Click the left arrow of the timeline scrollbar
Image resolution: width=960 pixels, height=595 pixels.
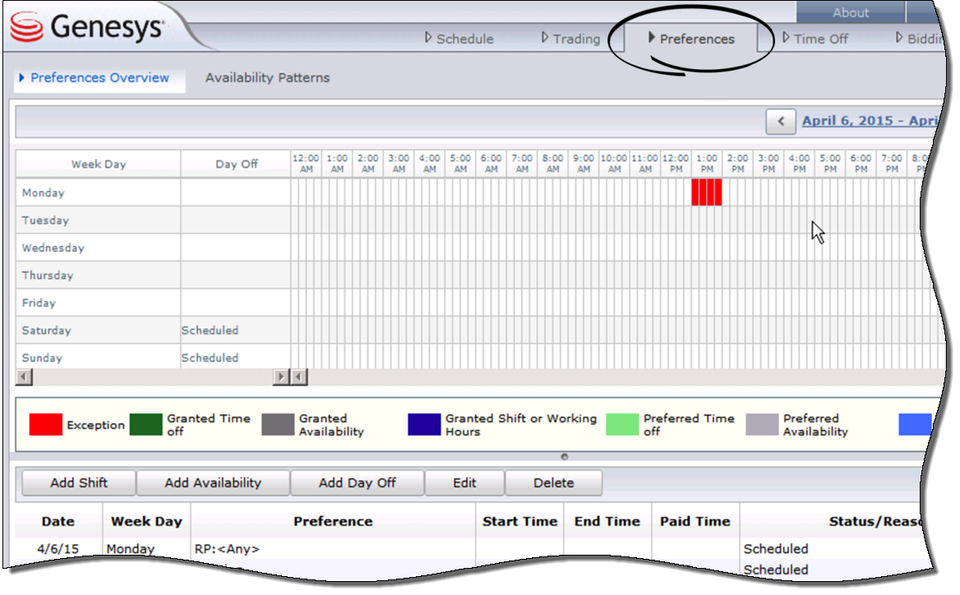[299, 377]
